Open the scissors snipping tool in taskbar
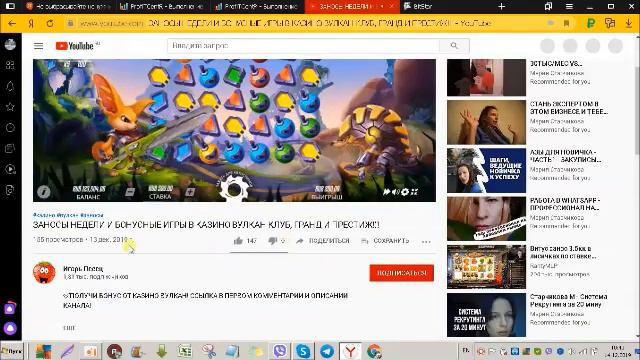 [208, 351]
